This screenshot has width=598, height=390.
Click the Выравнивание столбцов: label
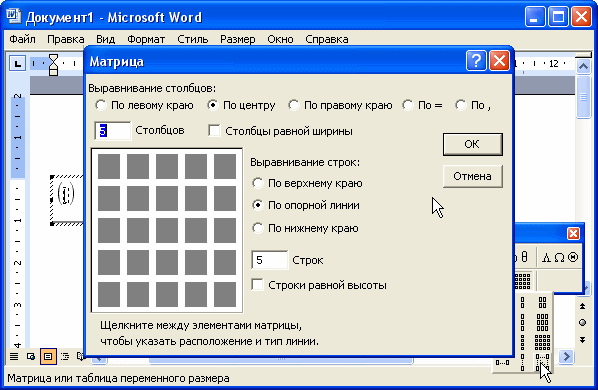pos(152,88)
